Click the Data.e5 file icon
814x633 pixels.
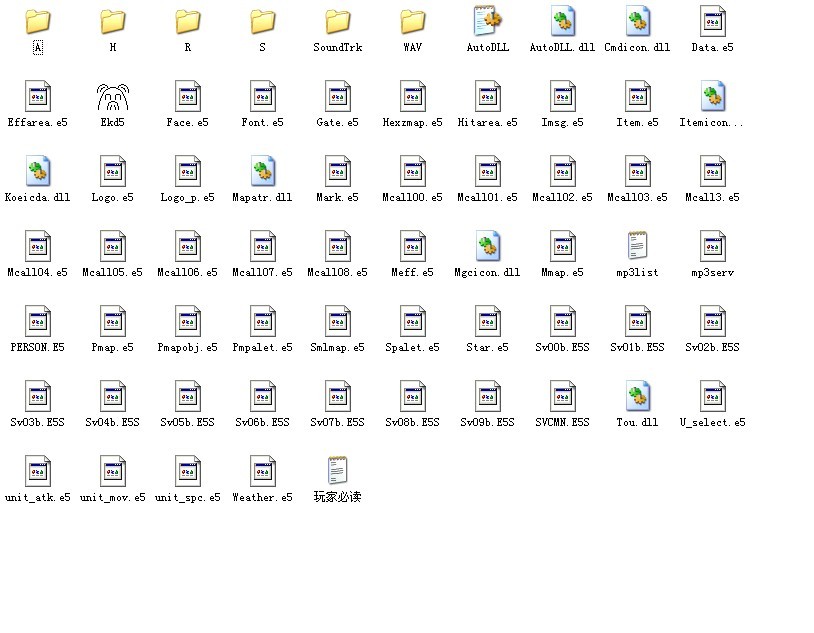[x=712, y=22]
